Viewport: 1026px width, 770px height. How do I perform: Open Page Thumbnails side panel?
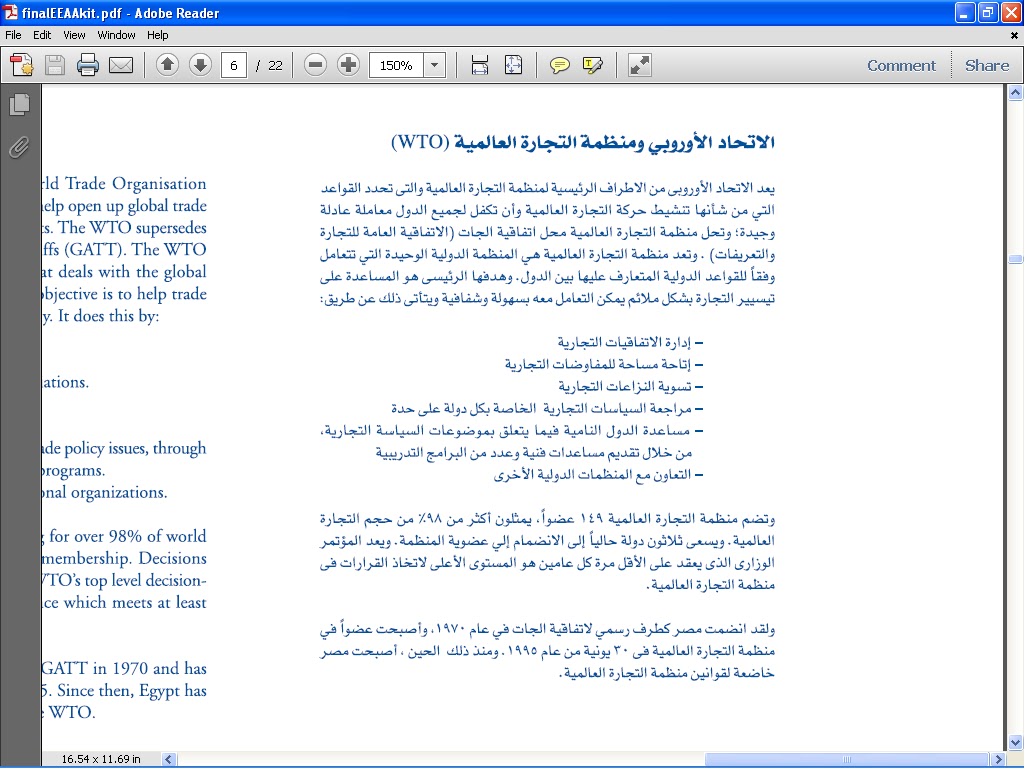20,105
